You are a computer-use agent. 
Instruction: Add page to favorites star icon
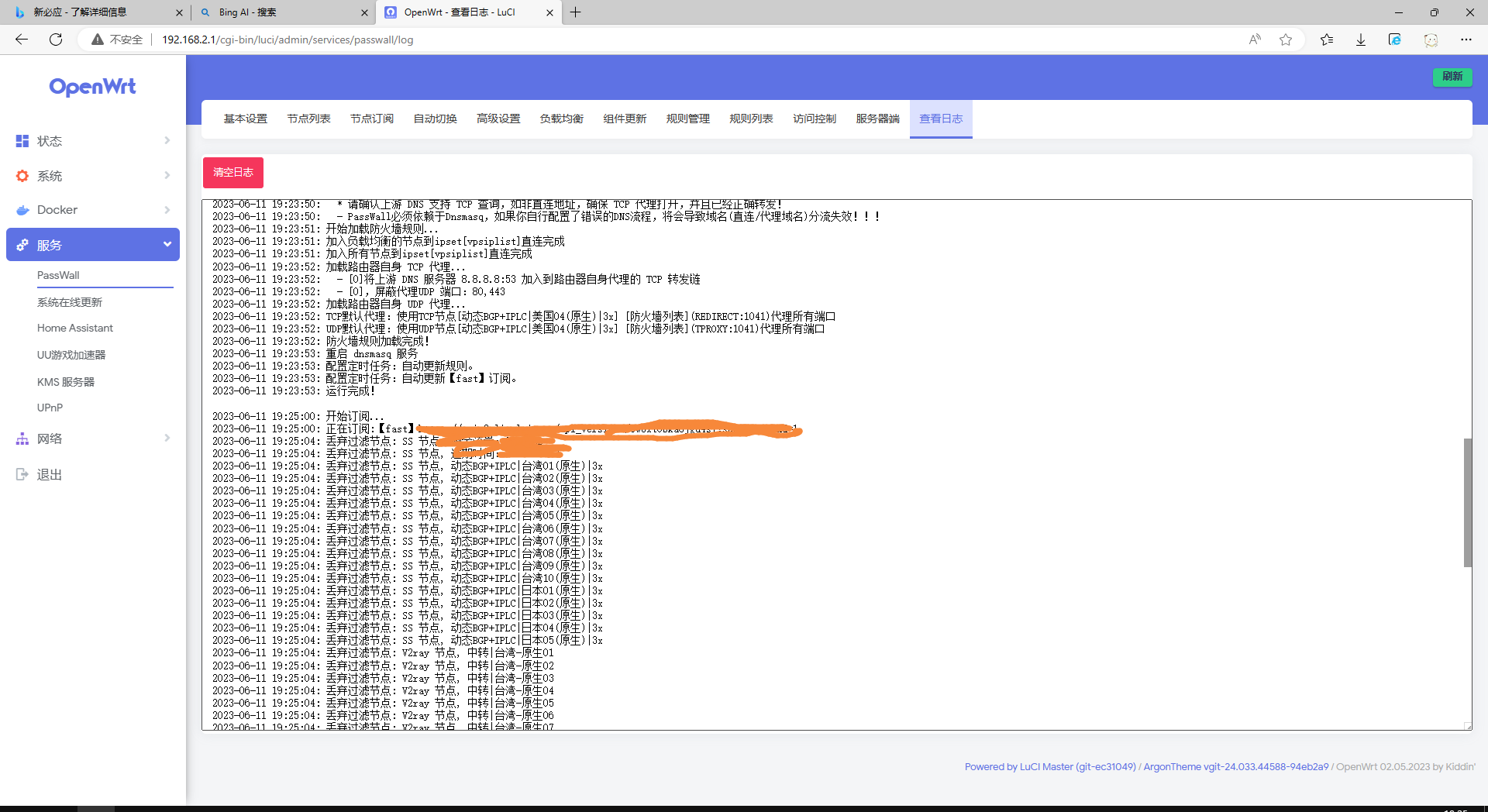coord(1286,40)
